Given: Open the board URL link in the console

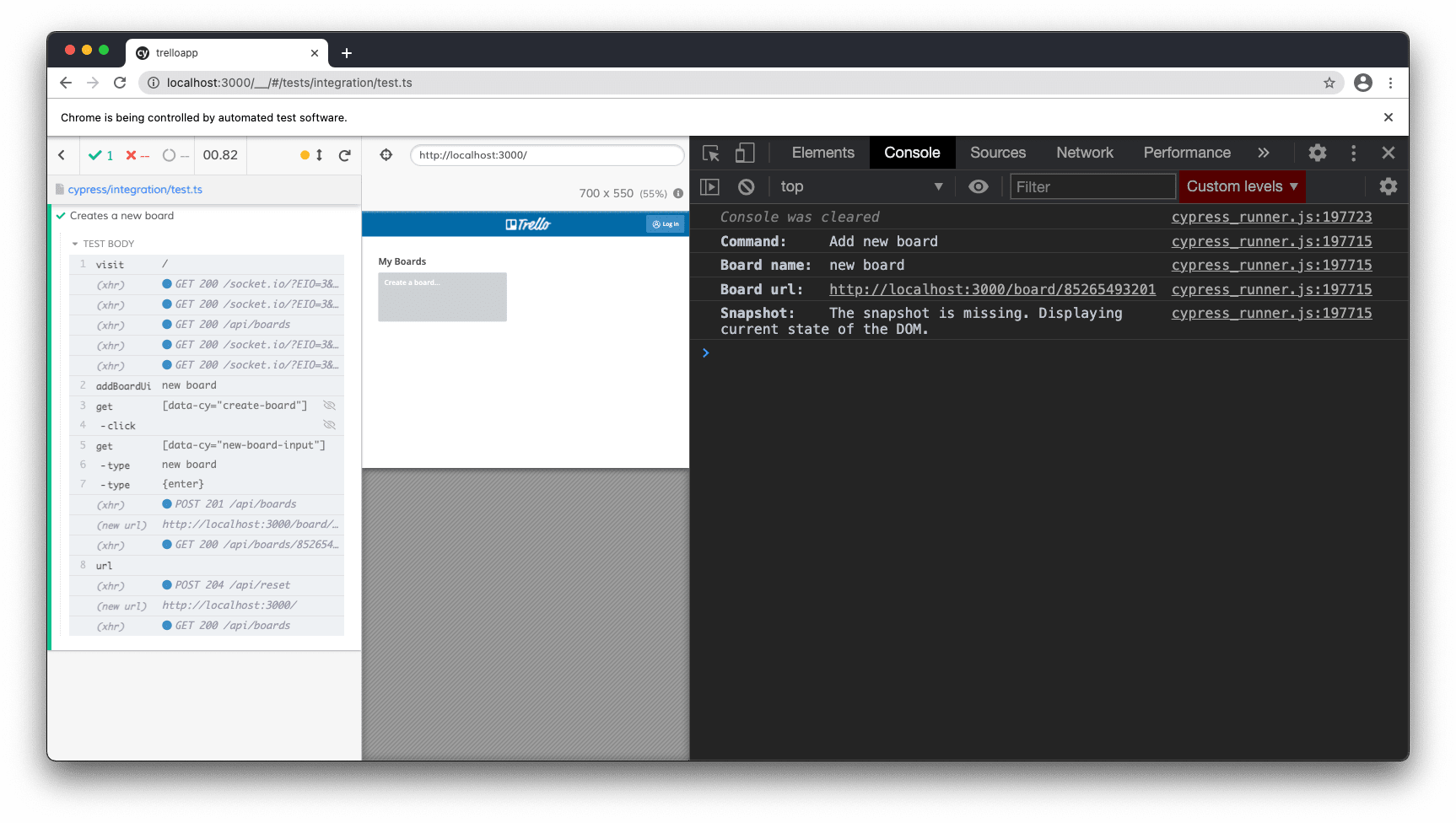Looking at the screenshot, I should [x=992, y=288].
